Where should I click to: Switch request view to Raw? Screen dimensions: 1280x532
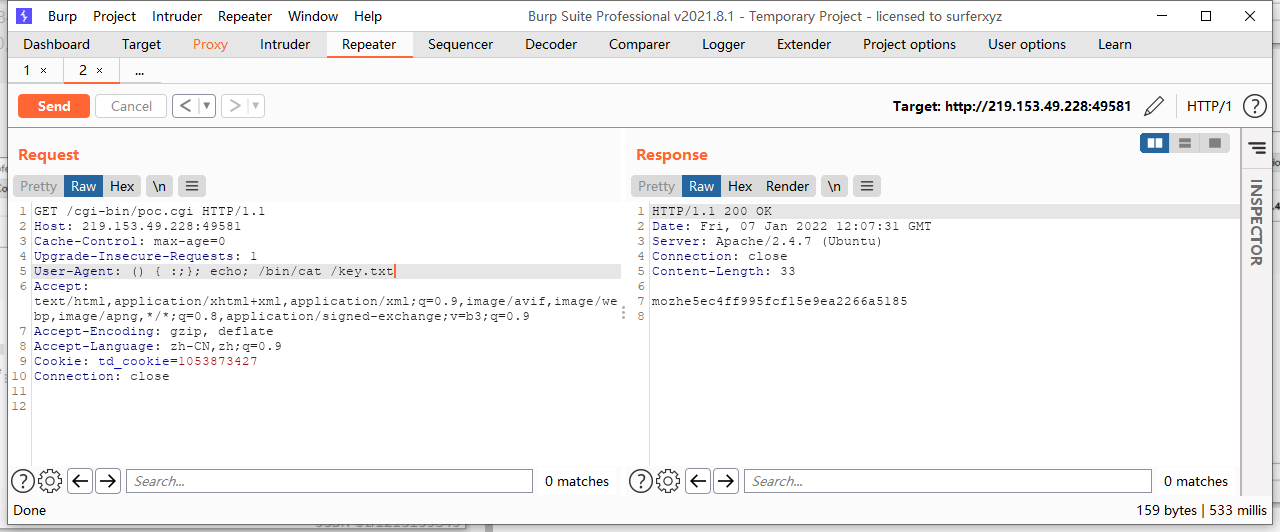(x=84, y=186)
